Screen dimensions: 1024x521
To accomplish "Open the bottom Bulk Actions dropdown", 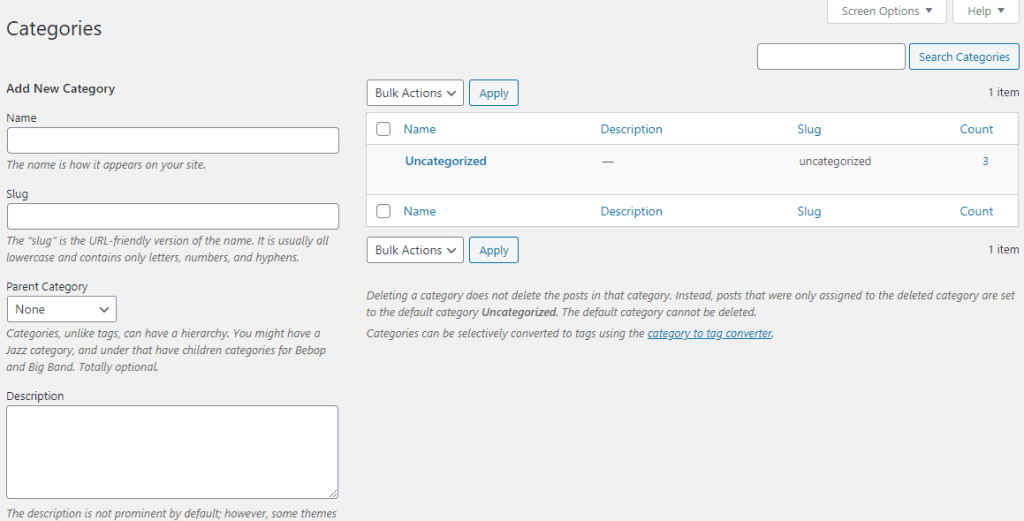I will [x=415, y=250].
